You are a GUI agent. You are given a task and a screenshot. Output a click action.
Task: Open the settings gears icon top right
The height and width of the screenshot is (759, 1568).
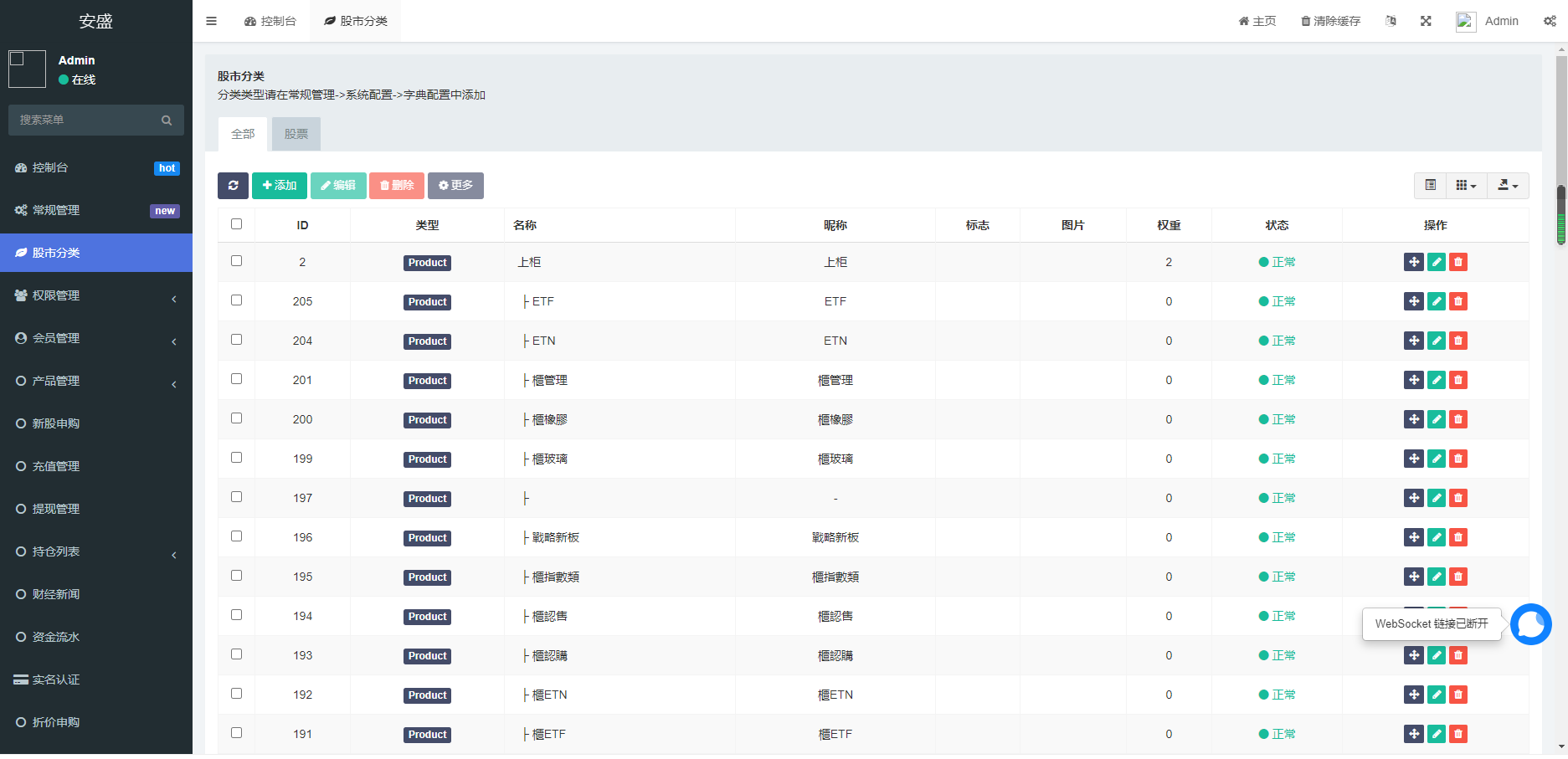pyautogui.click(x=1550, y=21)
